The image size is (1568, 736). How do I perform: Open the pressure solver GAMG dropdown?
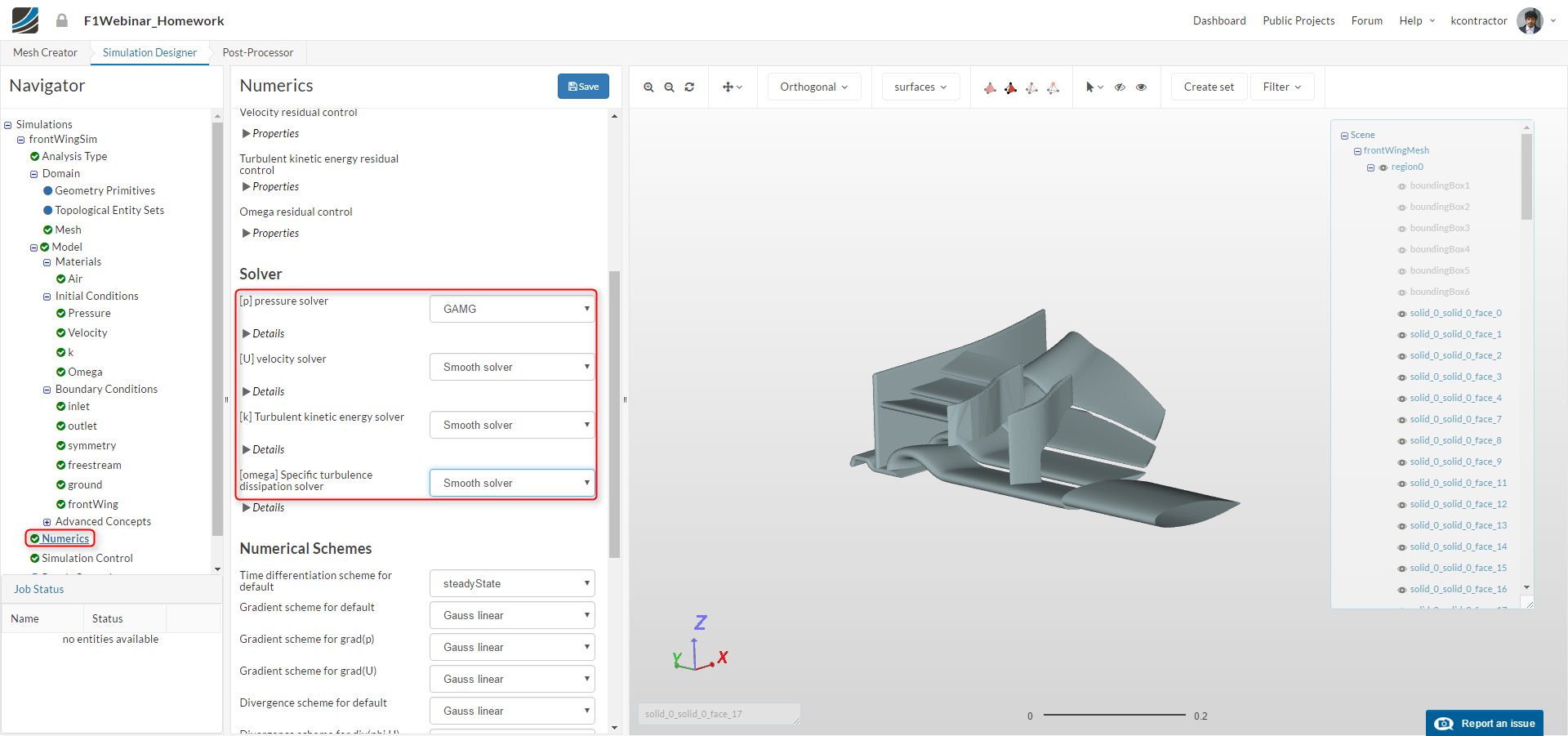point(512,309)
